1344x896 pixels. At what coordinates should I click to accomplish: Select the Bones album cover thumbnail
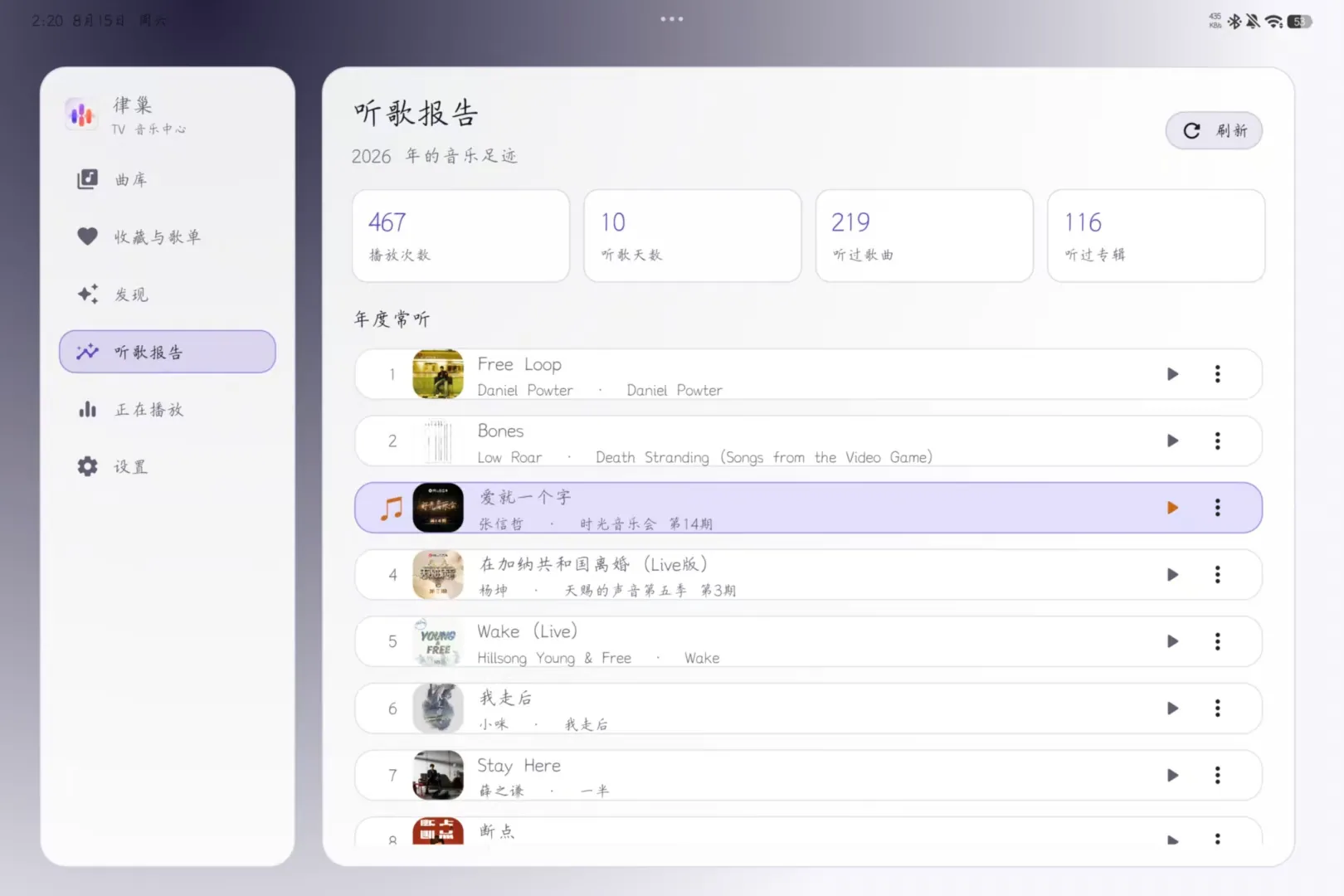[438, 441]
